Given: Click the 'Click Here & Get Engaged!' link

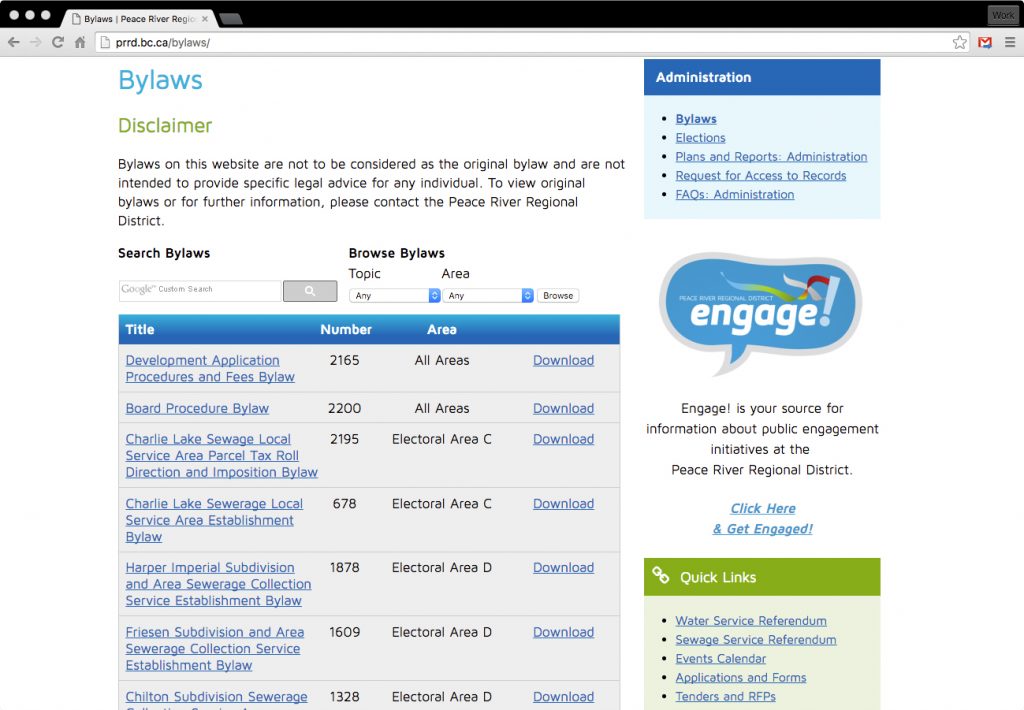Looking at the screenshot, I should (x=763, y=519).
